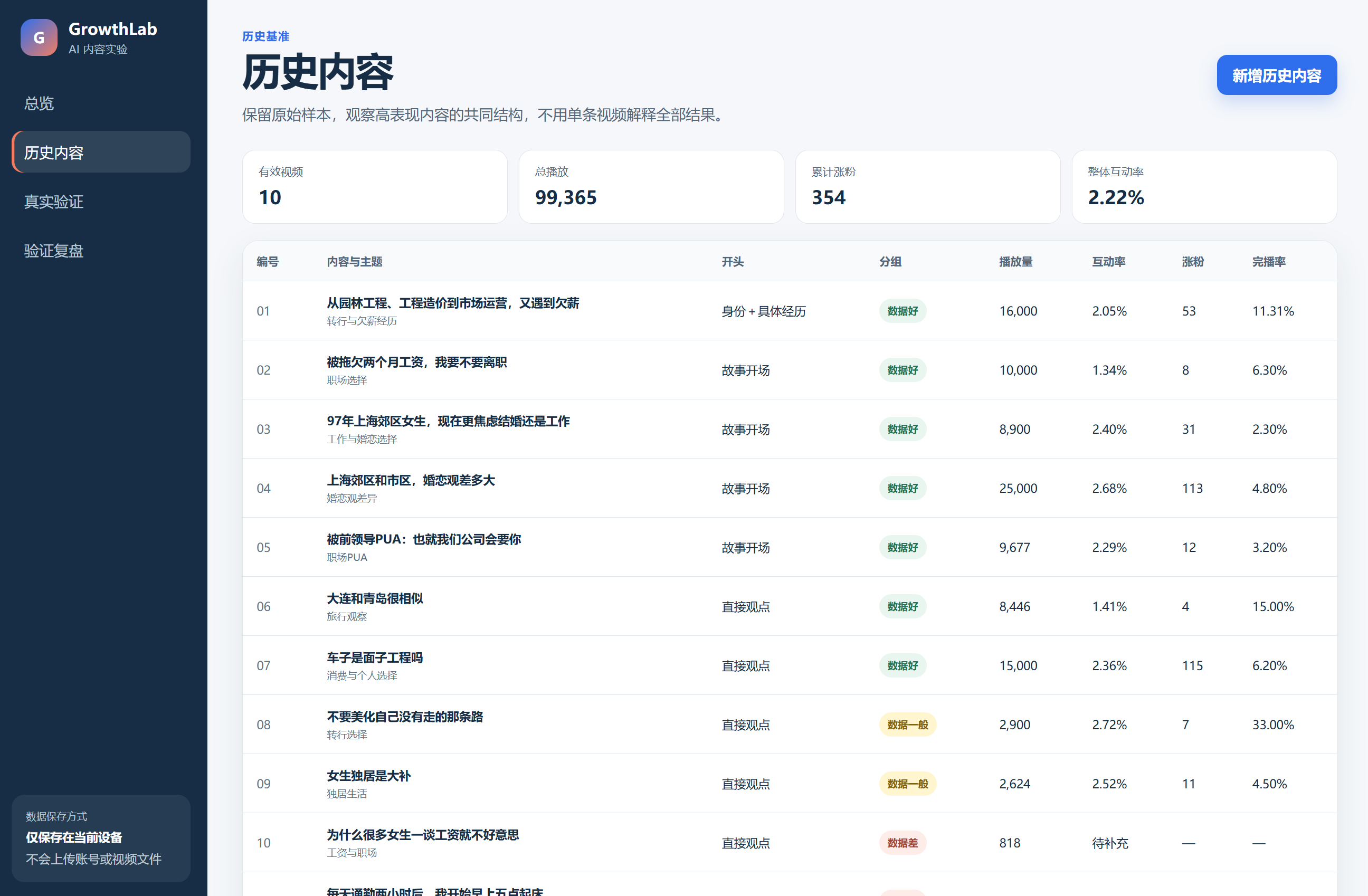Select 历史内容 in the sidebar

(101, 152)
